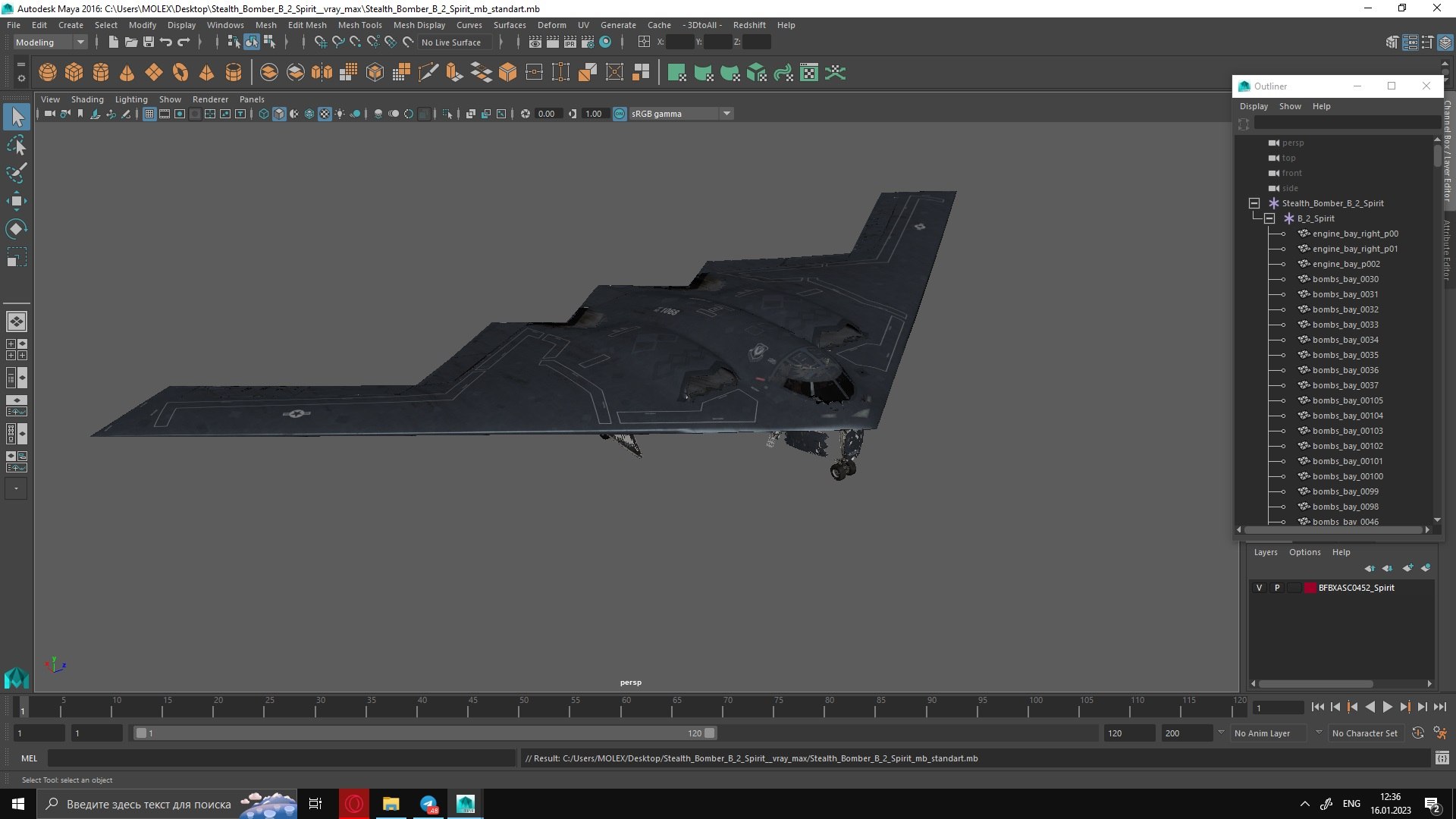This screenshot has height=819, width=1456.
Task: Toggle the sRGB gamma view transform button
Action: click(620, 114)
